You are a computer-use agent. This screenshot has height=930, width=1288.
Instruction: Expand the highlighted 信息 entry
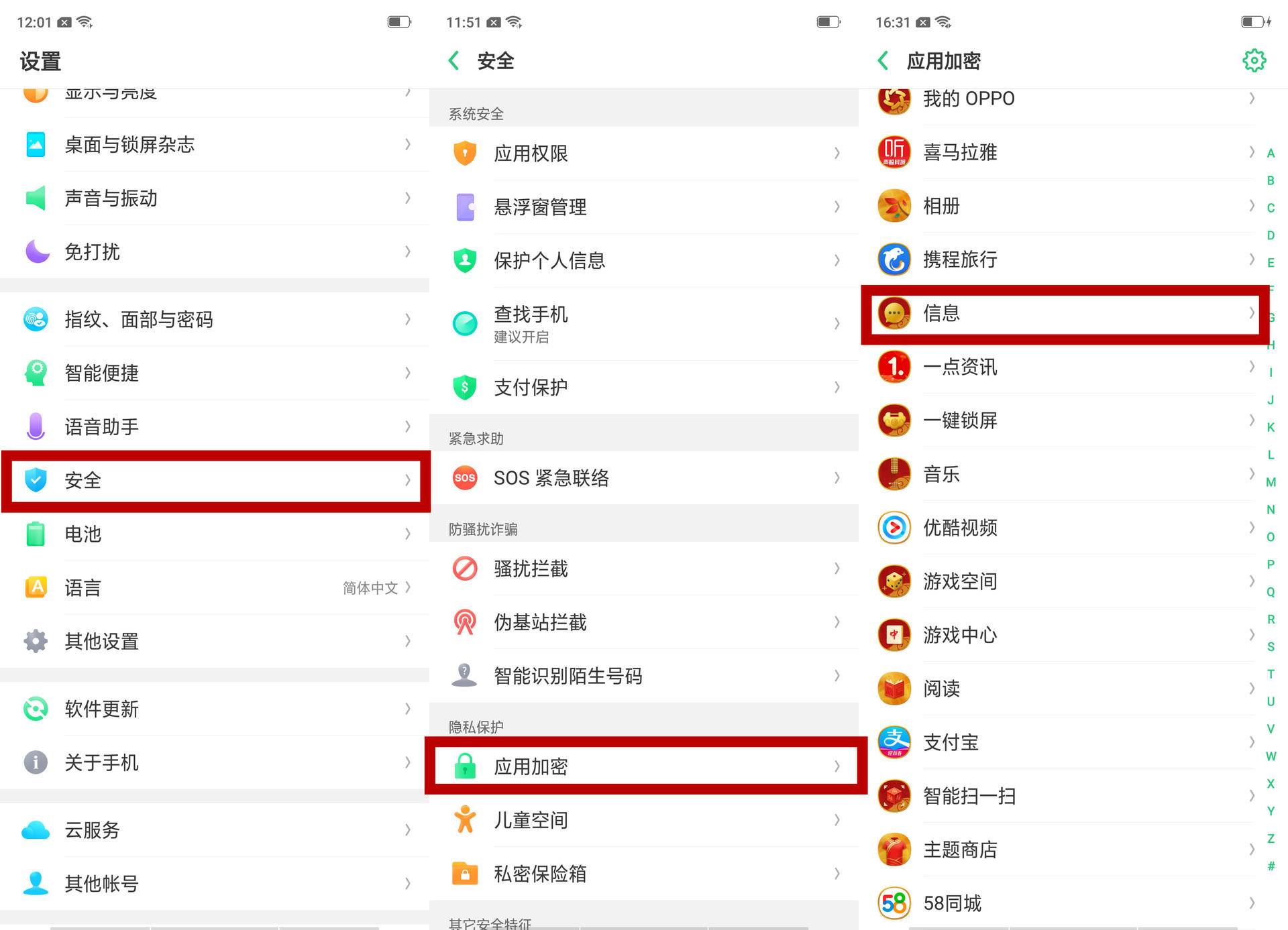point(1065,314)
